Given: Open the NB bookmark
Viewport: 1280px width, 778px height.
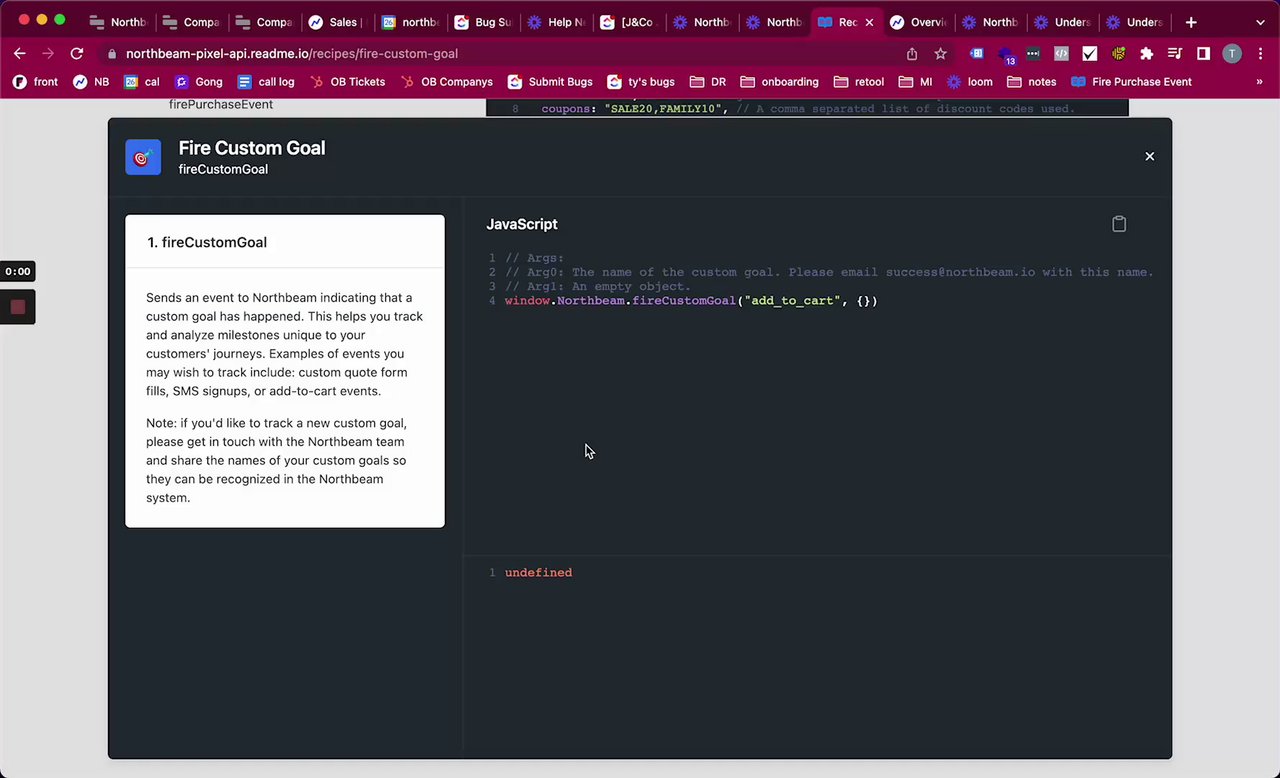Looking at the screenshot, I should (x=91, y=82).
